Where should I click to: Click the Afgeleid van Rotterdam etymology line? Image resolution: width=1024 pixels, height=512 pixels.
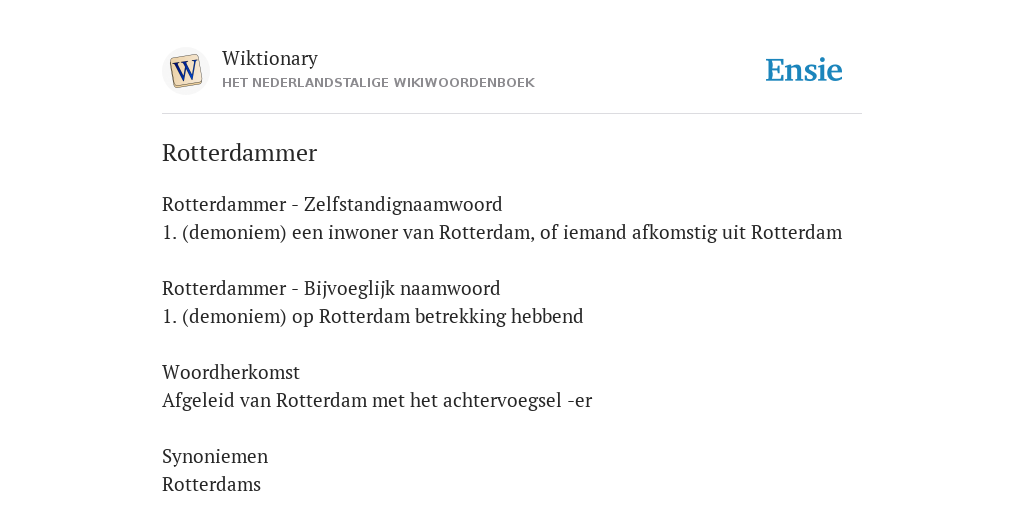pyautogui.click(x=377, y=400)
